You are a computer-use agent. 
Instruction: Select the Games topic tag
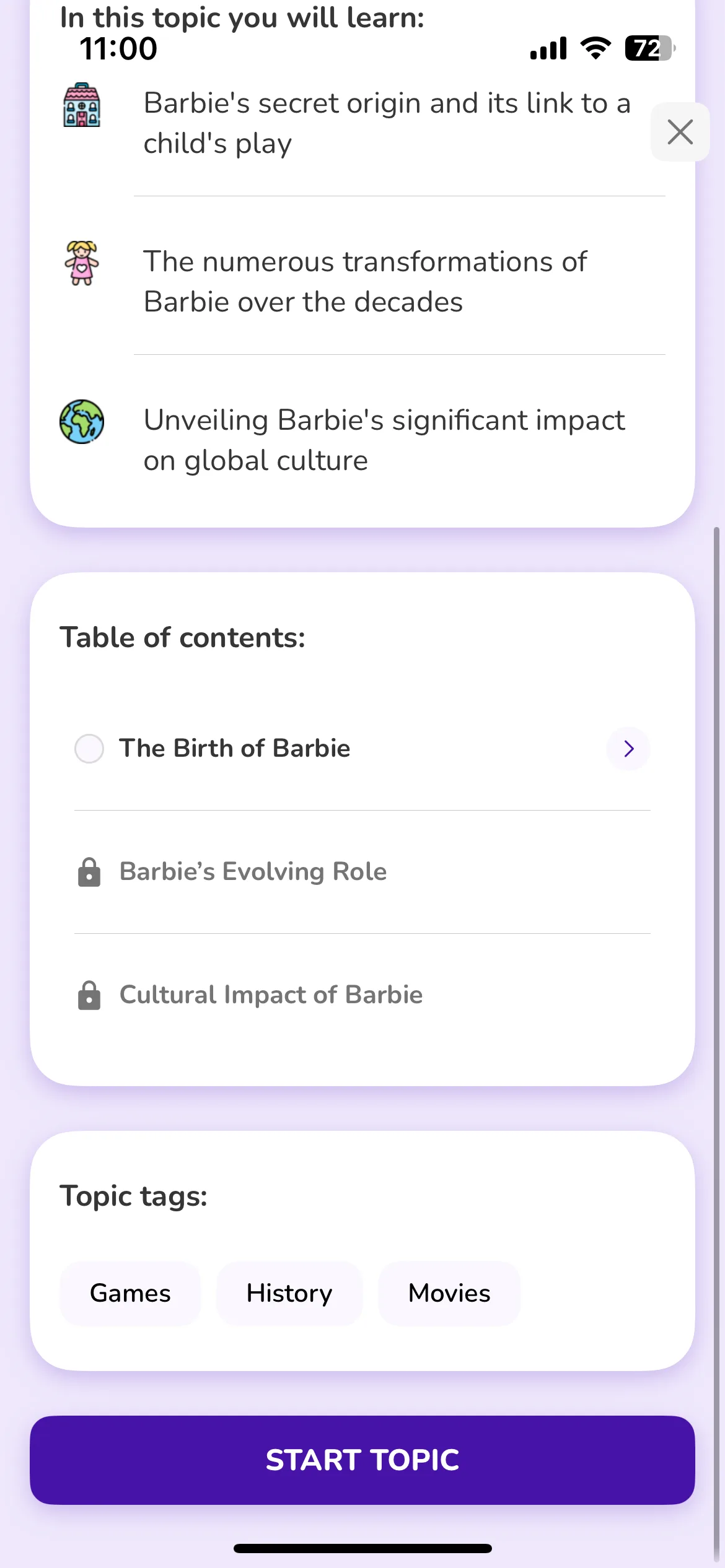130,1293
